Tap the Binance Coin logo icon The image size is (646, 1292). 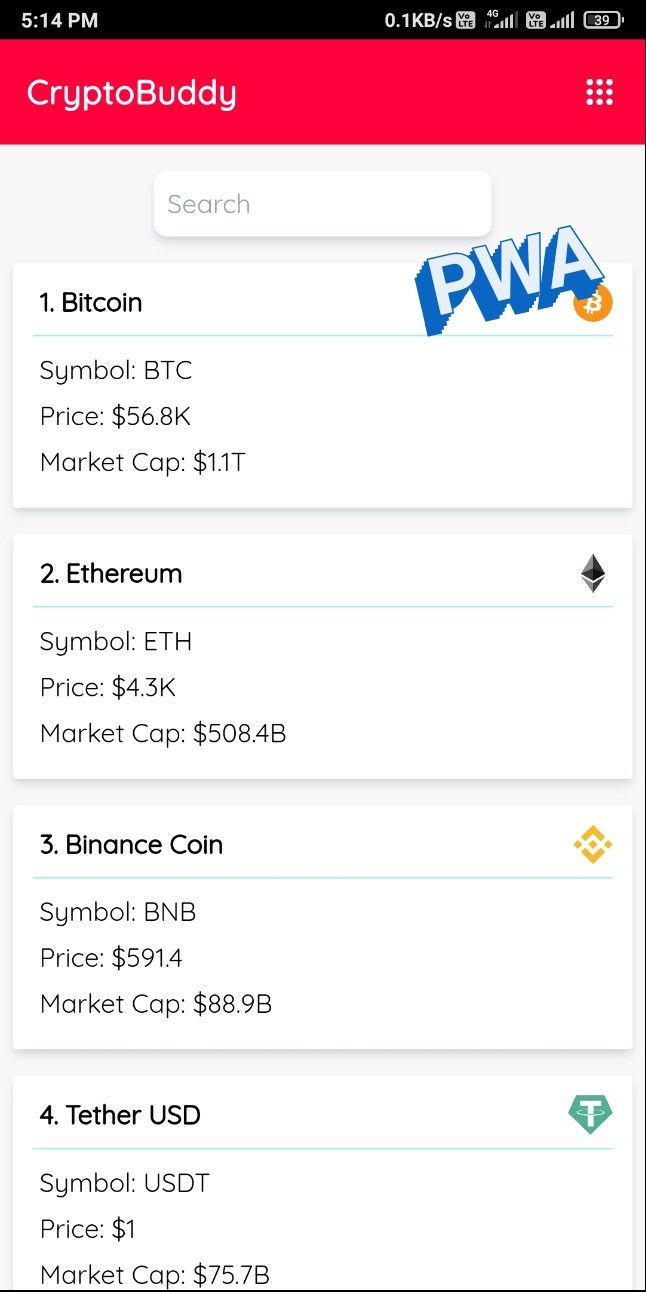click(593, 845)
